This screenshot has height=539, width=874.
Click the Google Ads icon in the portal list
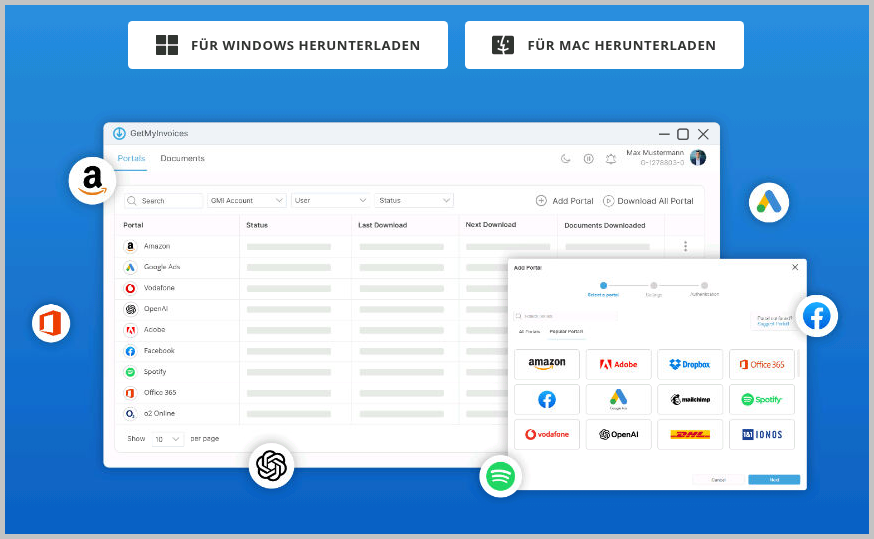(x=130, y=267)
